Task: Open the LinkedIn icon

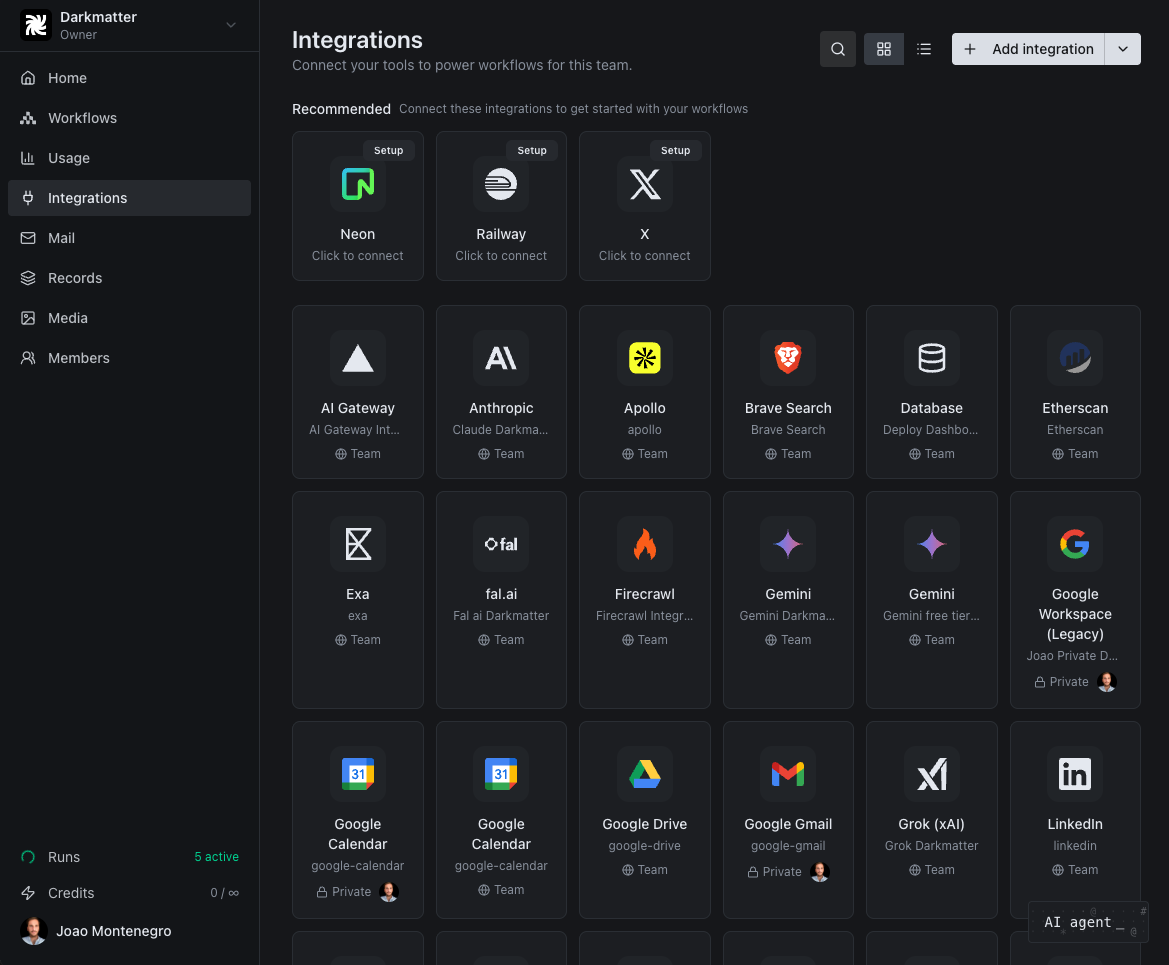Action: 1075,773
